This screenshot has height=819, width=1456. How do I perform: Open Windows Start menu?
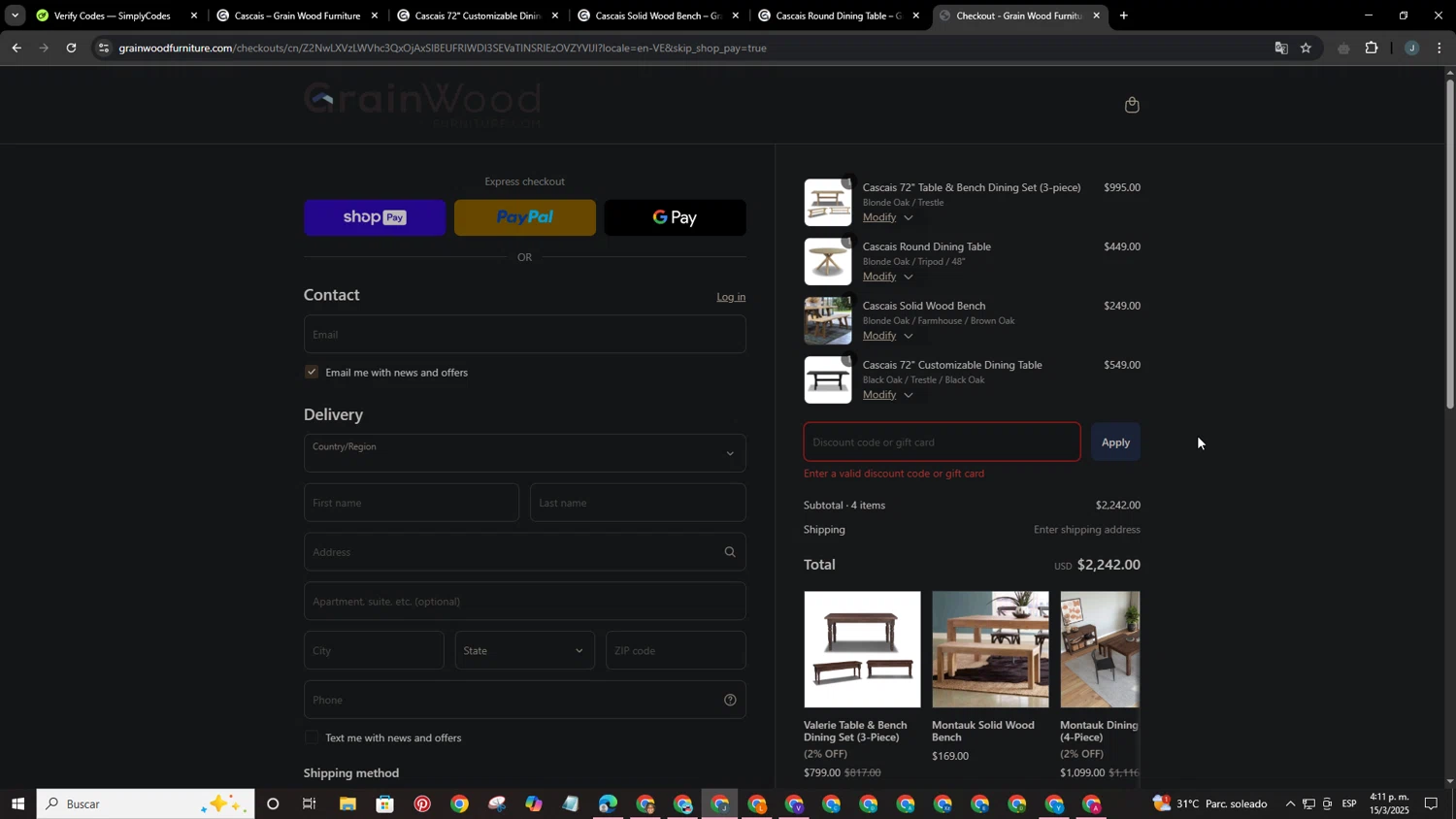click(x=17, y=804)
